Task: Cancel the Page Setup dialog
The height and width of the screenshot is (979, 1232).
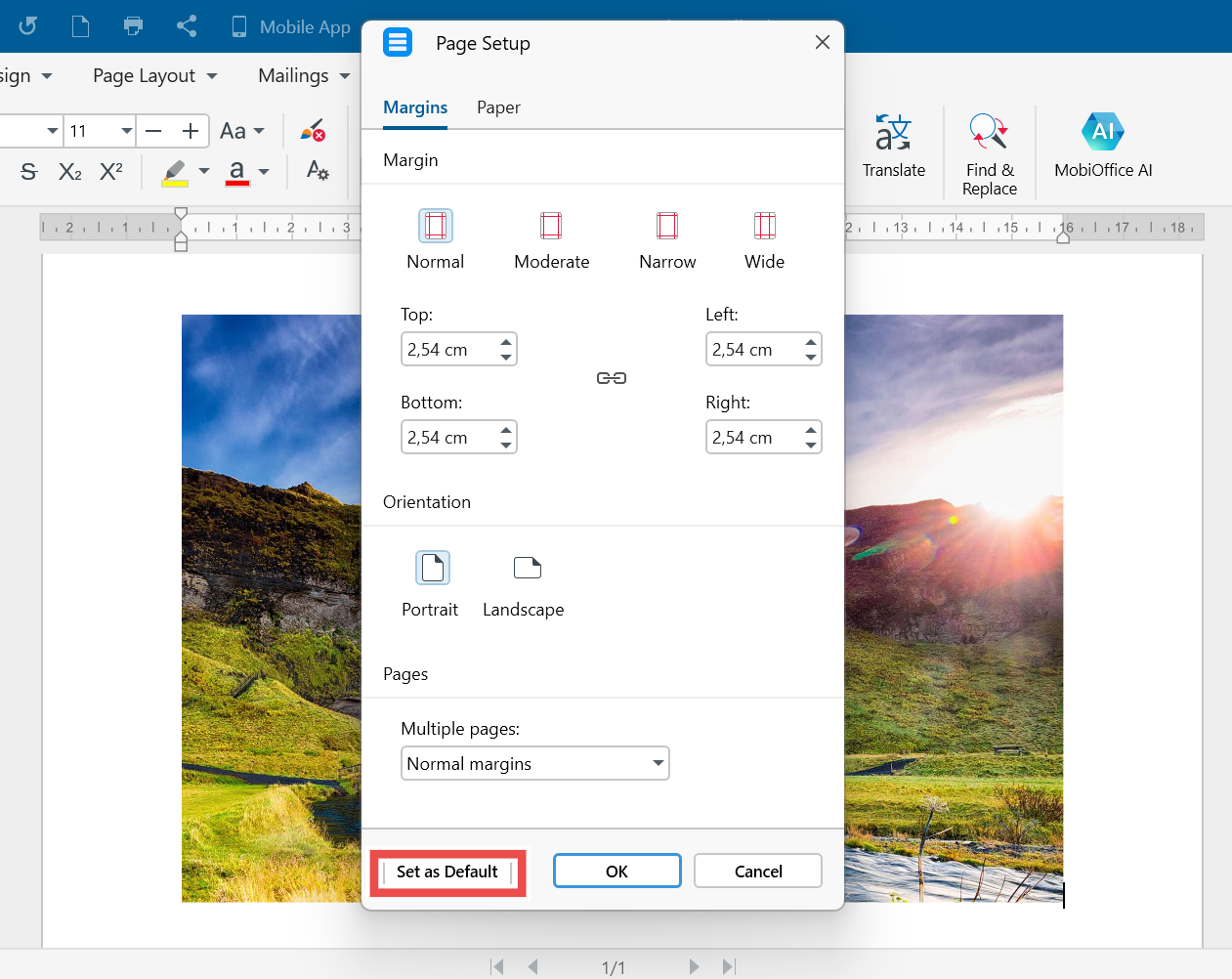Action: click(758, 872)
